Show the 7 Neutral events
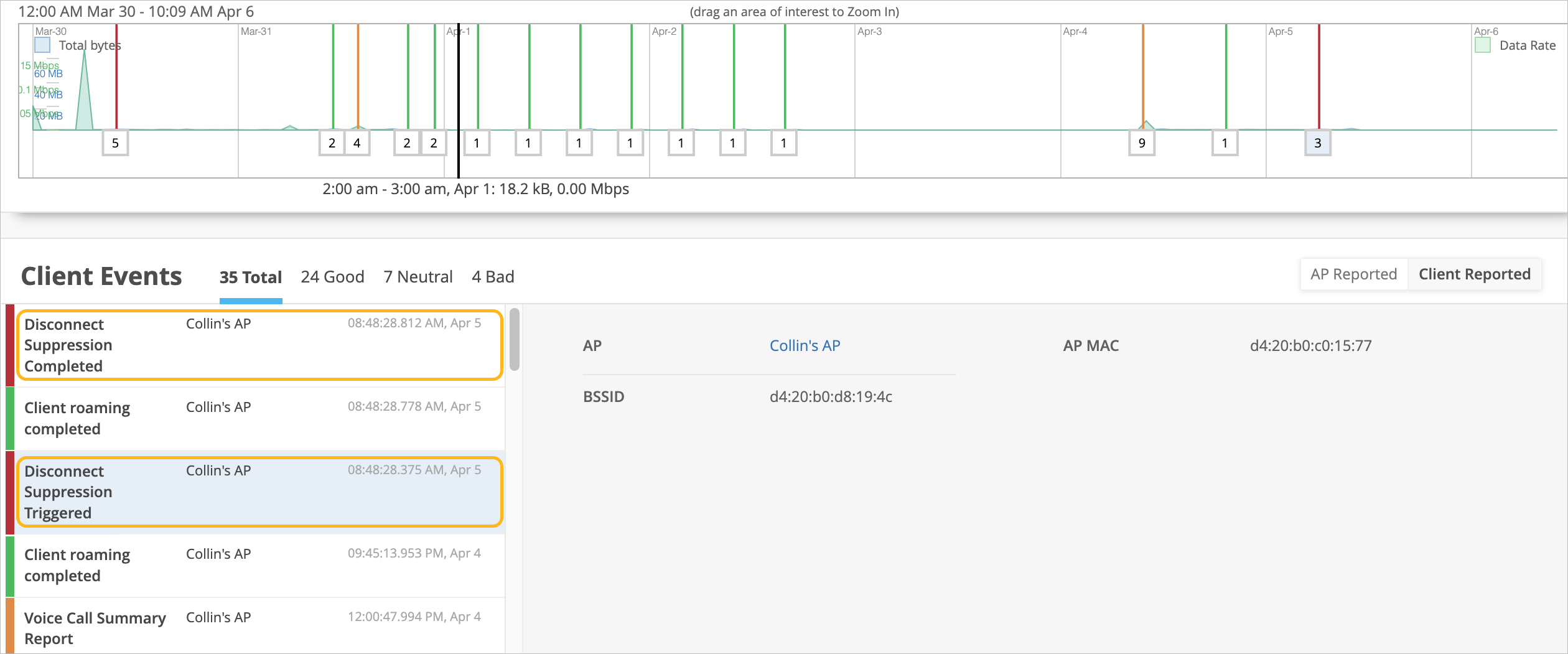Image resolution: width=1568 pixels, height=654 pixels. click(418, 277)
